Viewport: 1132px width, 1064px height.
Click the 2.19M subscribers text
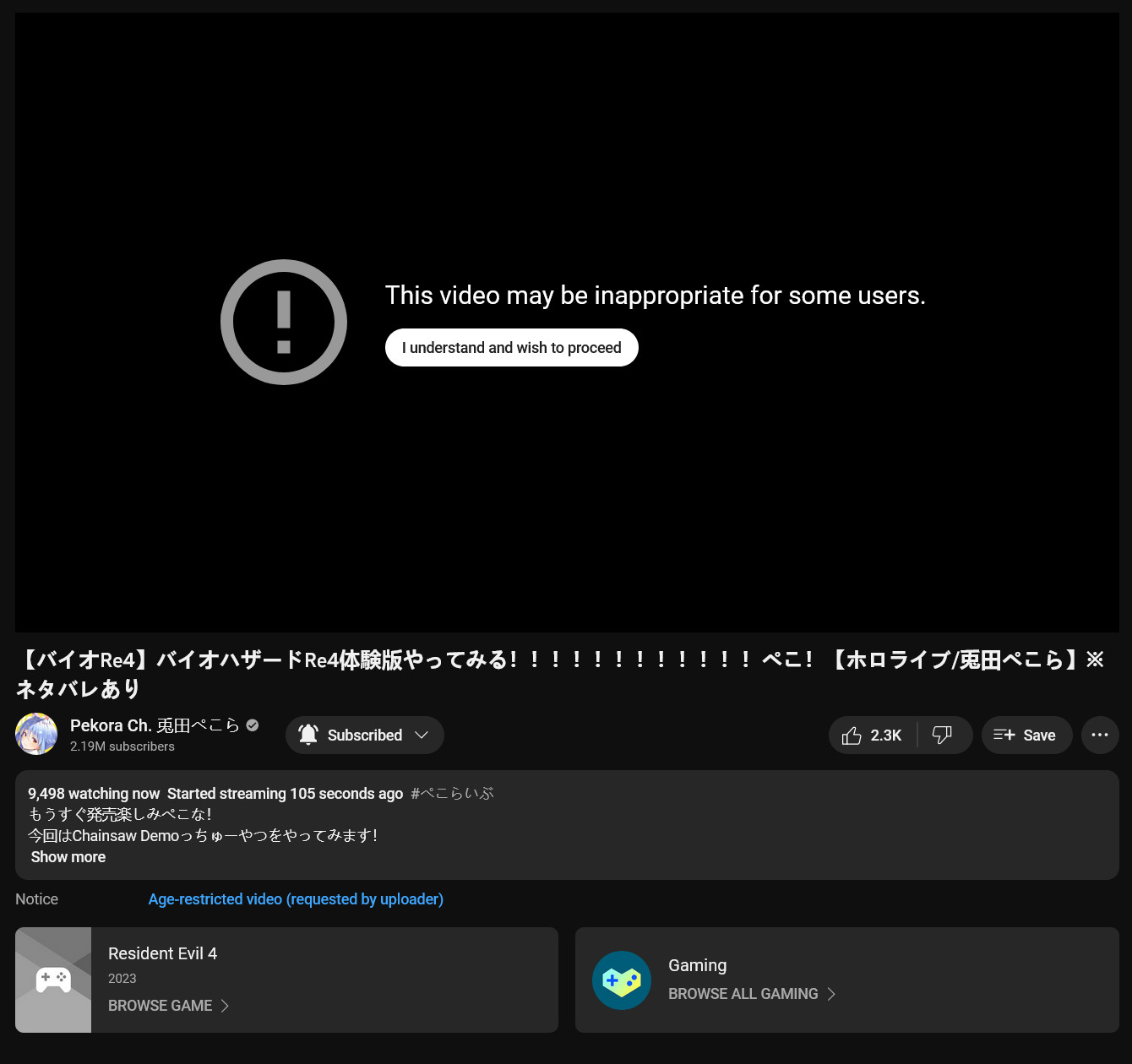[x=122, y=746]
